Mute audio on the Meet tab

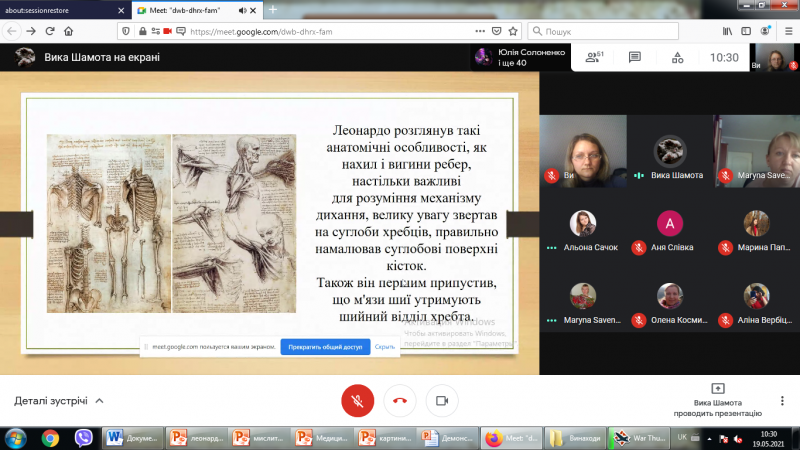(242, 10)
